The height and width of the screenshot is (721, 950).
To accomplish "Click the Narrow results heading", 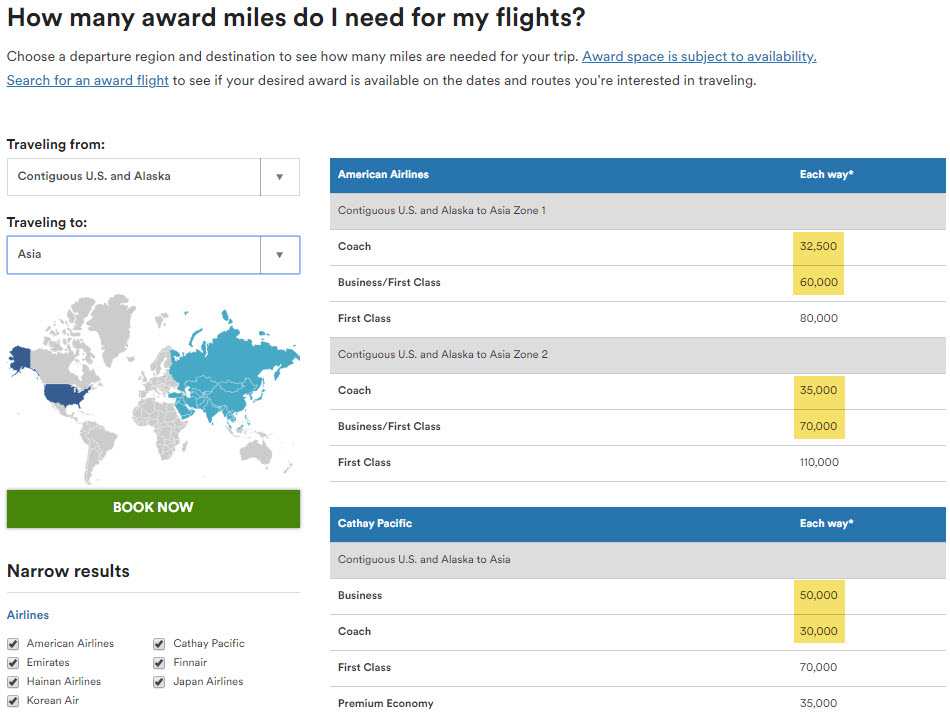I will pyautogui.click(x=68, y=571).
